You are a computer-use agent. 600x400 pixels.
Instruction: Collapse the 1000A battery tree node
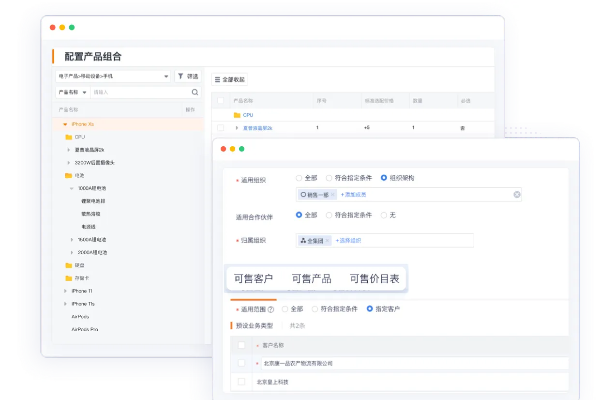[72, 188]
